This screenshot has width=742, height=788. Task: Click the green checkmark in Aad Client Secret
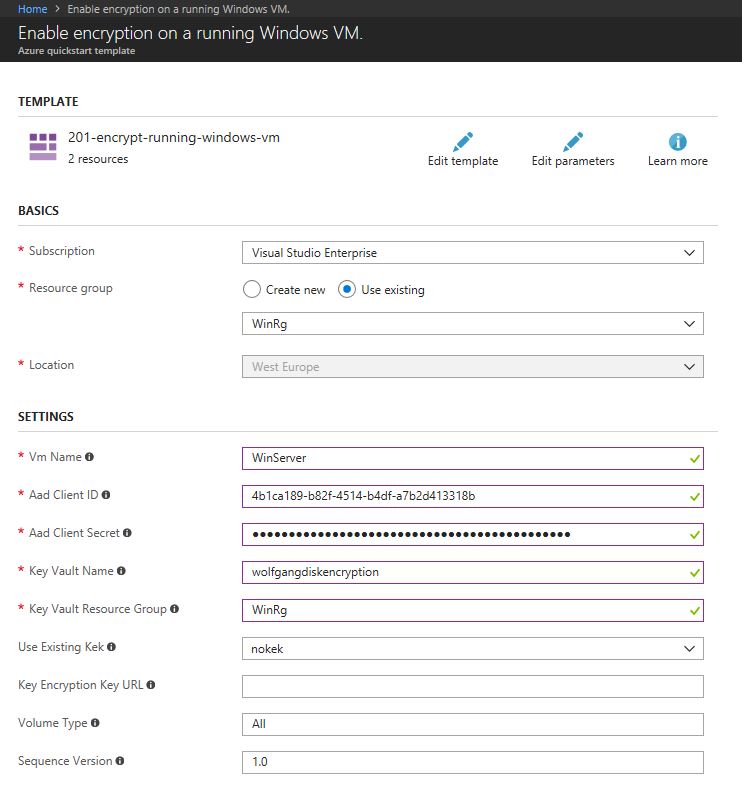695,535
